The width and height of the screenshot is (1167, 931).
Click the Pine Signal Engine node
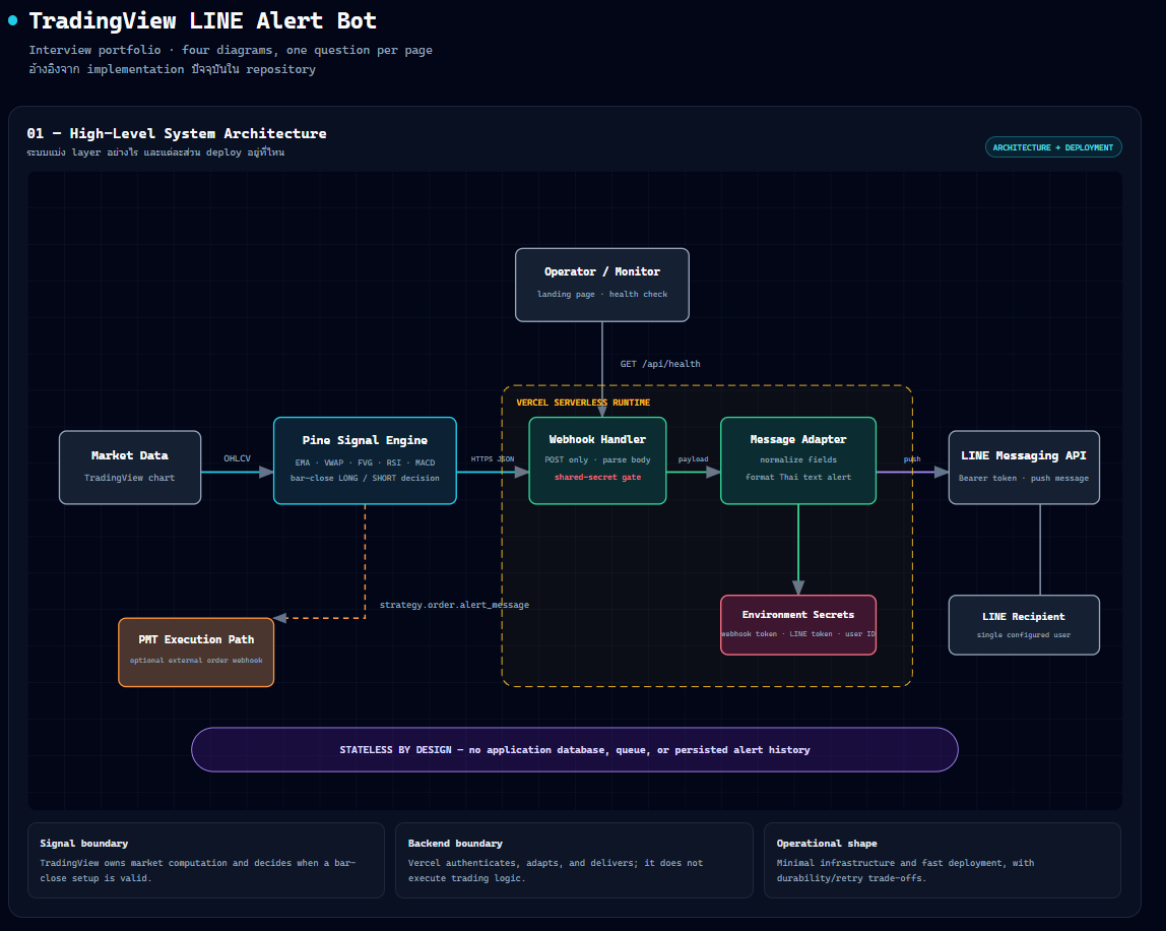click(365, 461)
